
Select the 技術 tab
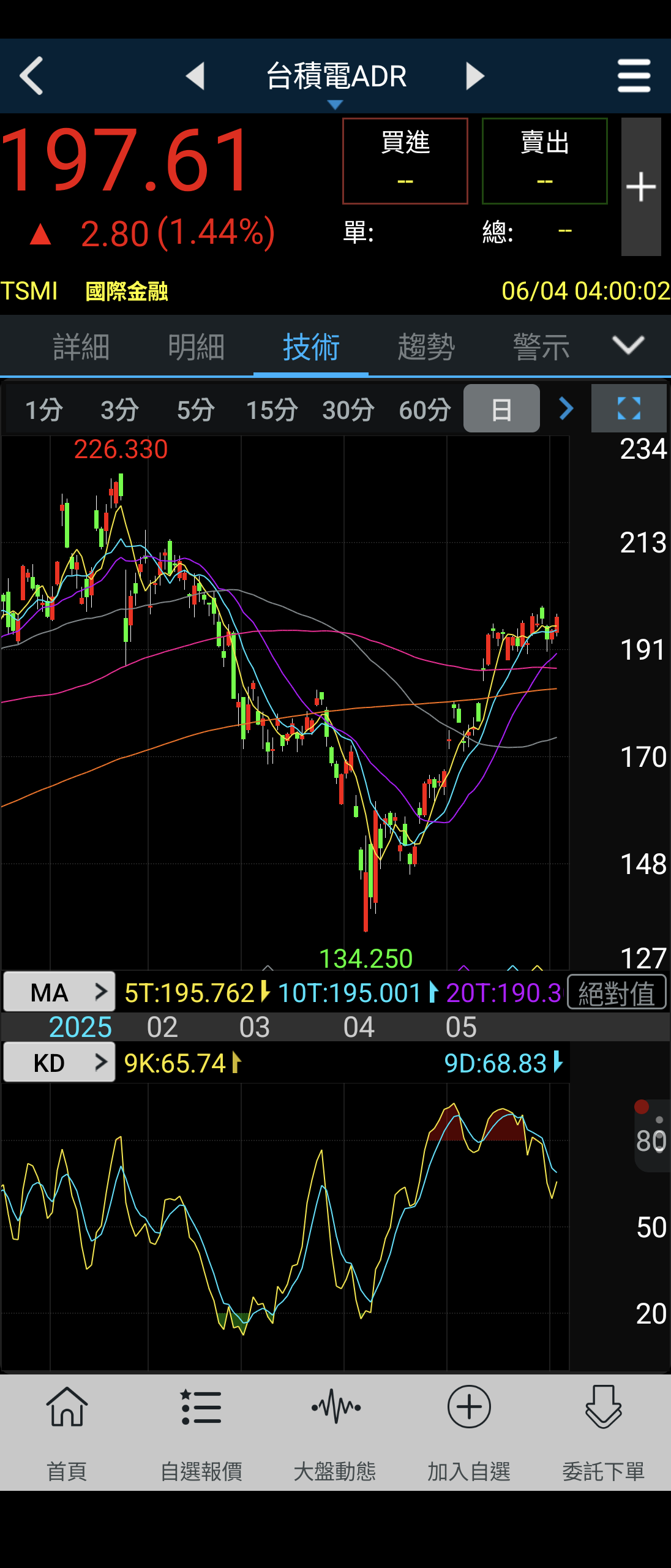[x=311, y=347]
